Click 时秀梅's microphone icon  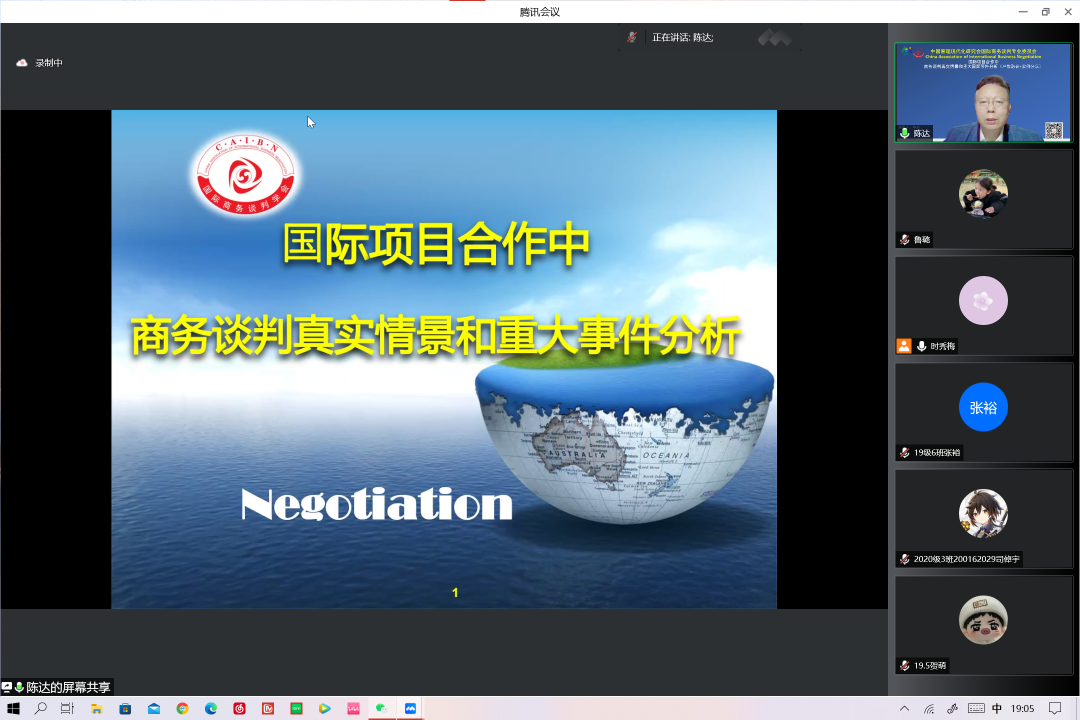pyautogui.click(x=921, y=346)
